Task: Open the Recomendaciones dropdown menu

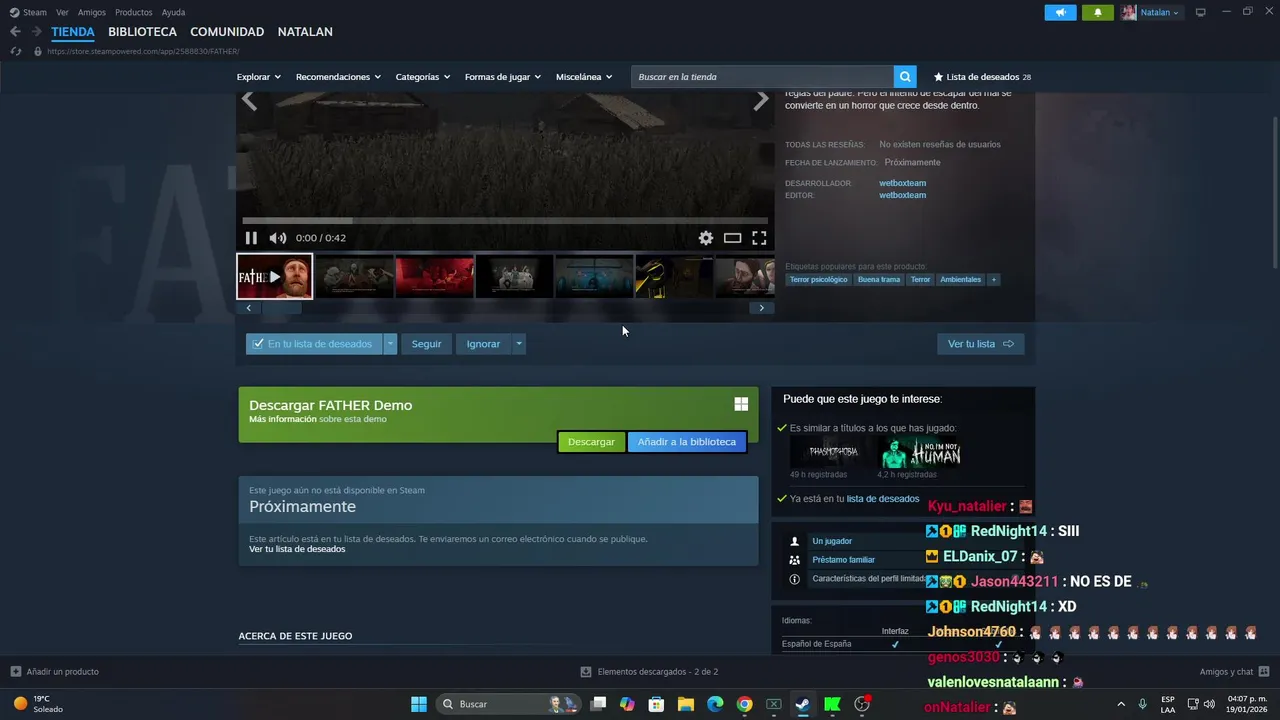Action: click(338, 77)
